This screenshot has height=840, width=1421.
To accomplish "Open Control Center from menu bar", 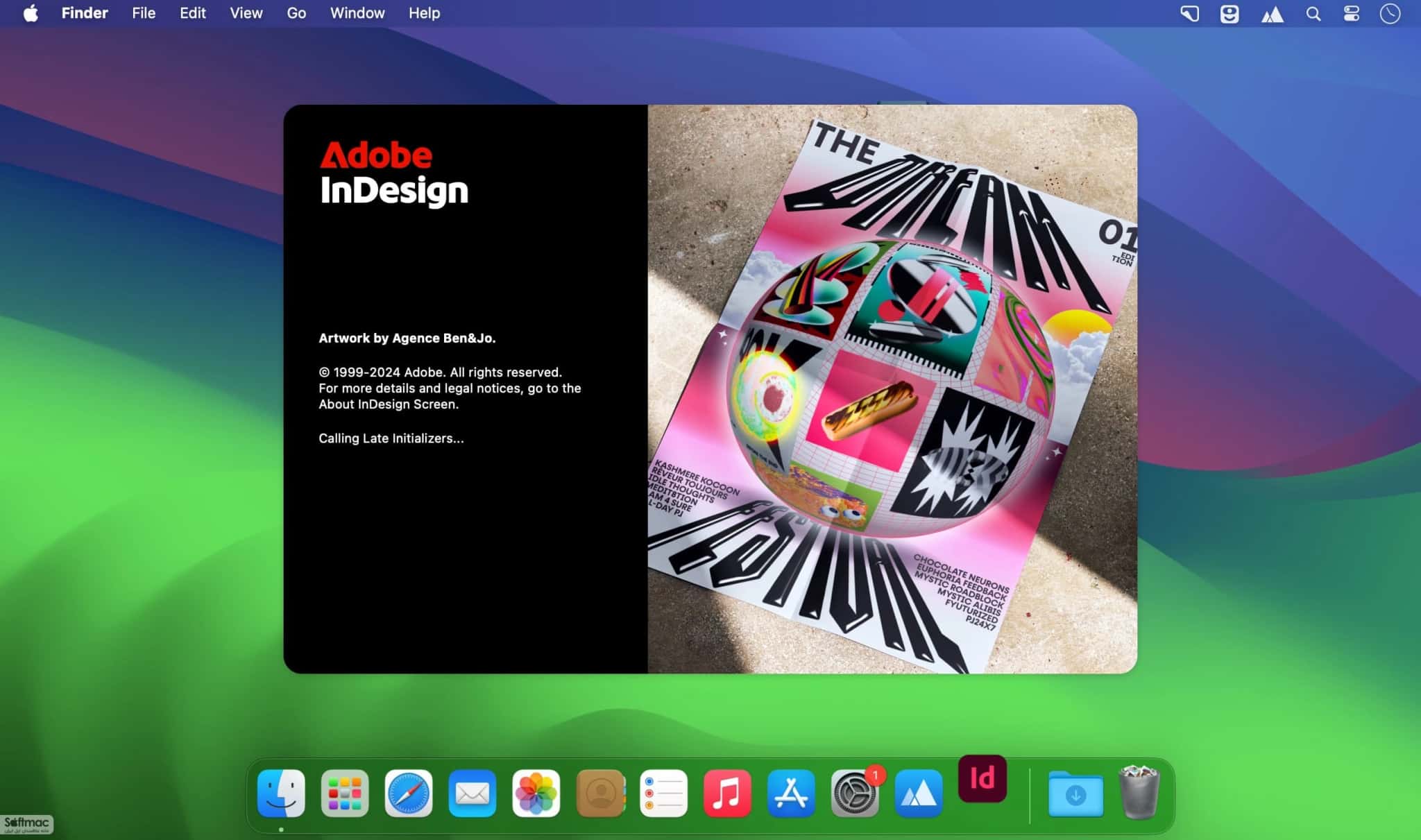I will click(1352, 14).
